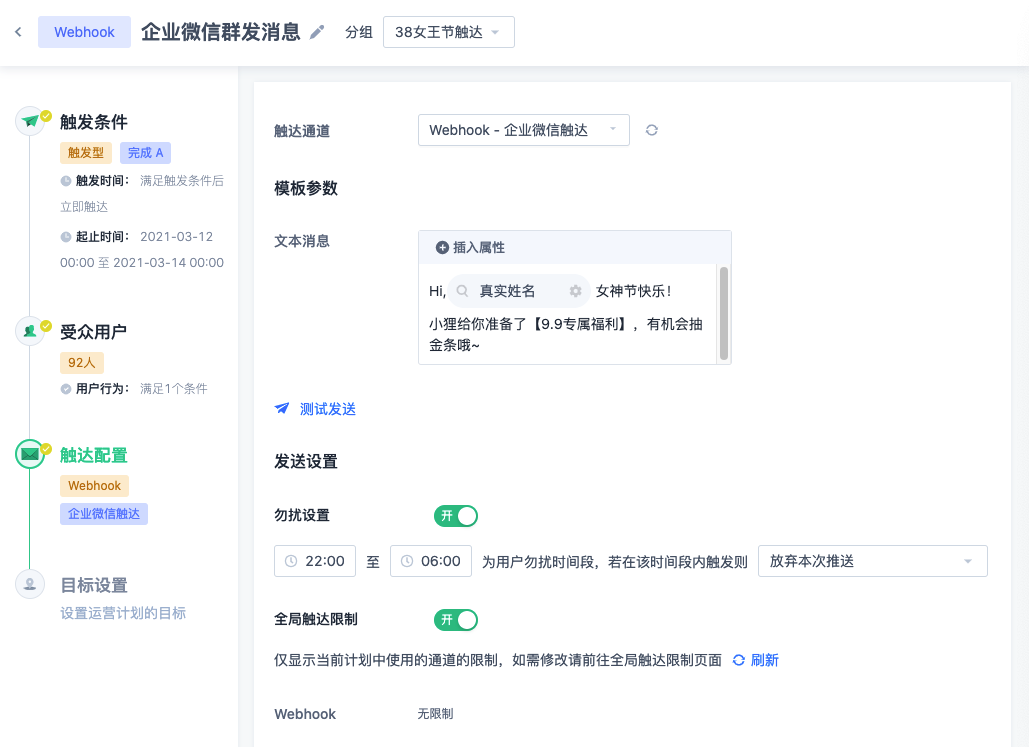
Task: Click the 满足1个条件 text
Action: coord(174,389)
